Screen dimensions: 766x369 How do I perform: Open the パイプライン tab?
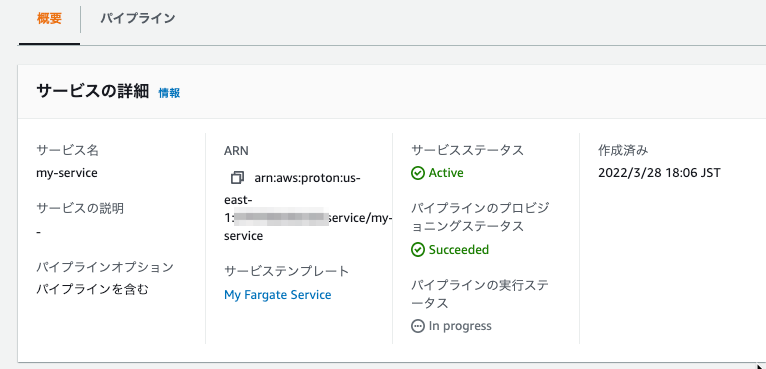138,19
